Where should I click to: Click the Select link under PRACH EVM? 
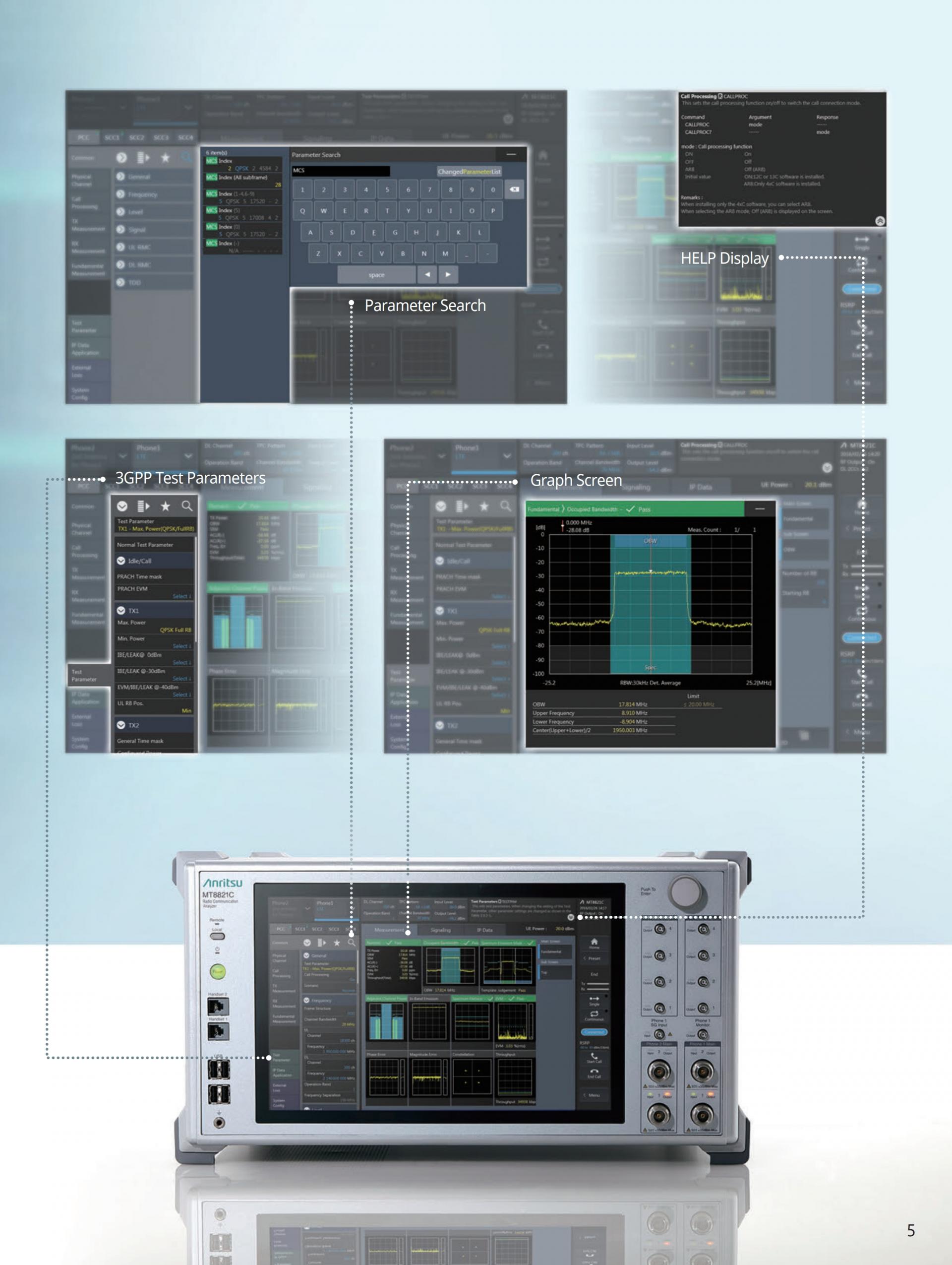(x=181, y=596)
